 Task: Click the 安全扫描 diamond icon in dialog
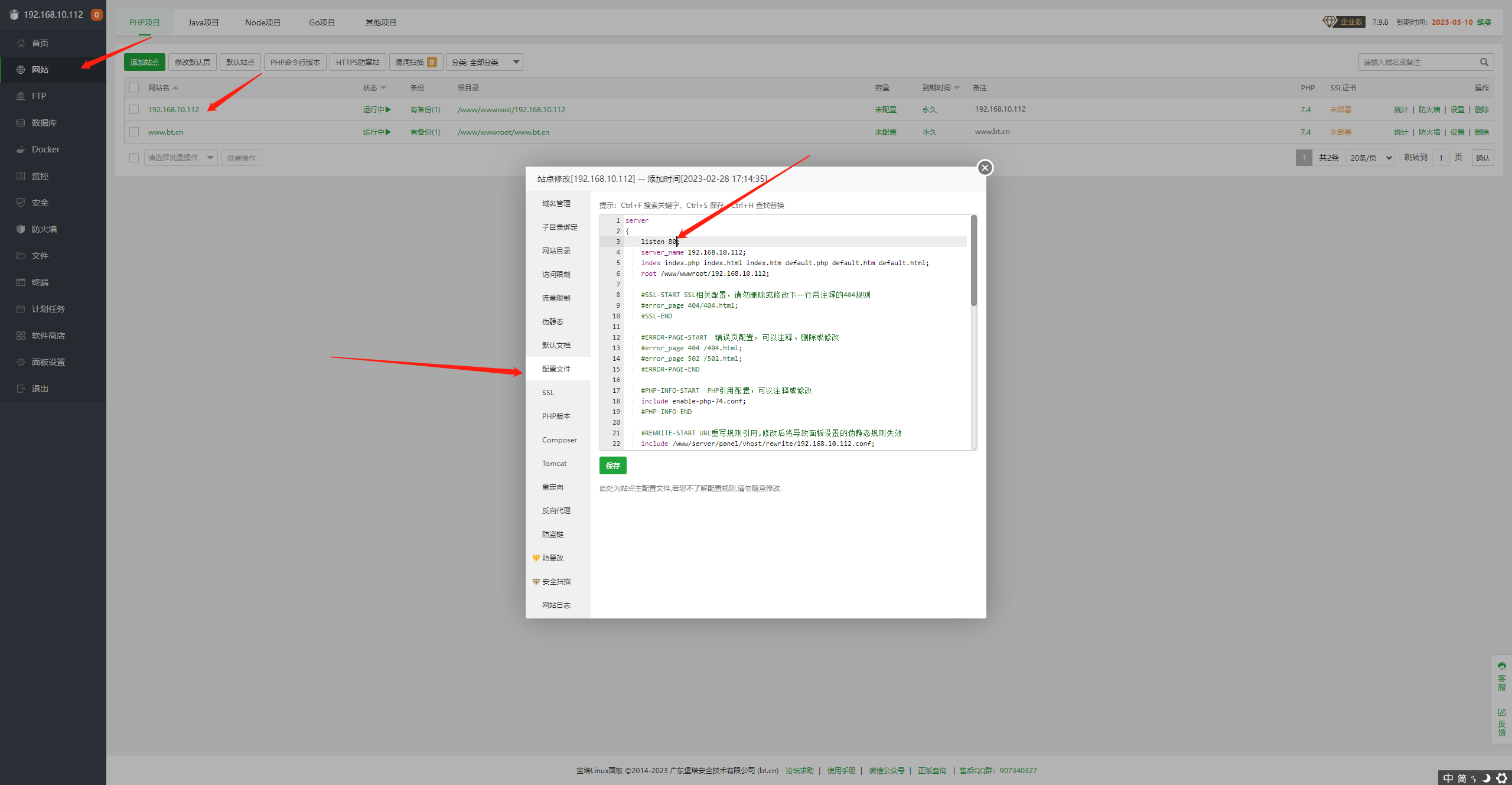coord(536,582)
